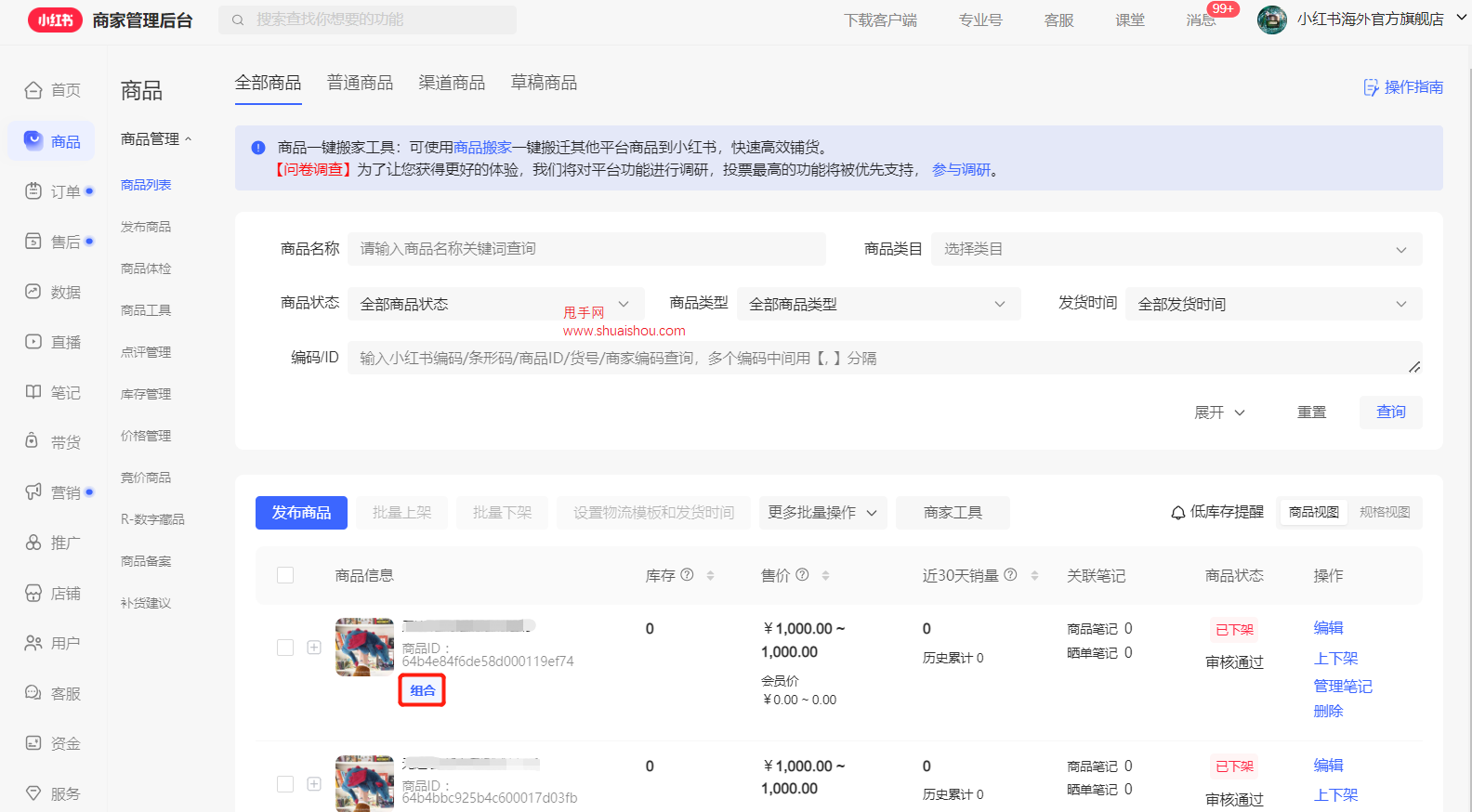
Task: Open 商品体检 in the submenu
Action: [146, 268]
